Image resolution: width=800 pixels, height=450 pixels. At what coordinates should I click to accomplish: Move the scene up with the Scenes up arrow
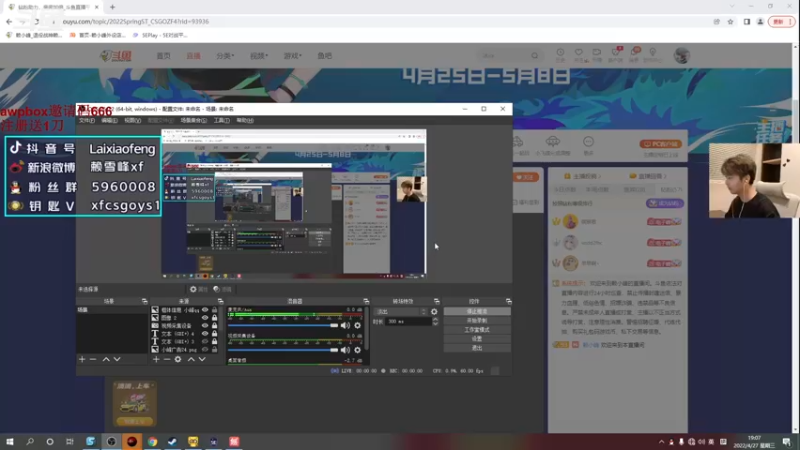pyautogui.click(x=106, y=359)
